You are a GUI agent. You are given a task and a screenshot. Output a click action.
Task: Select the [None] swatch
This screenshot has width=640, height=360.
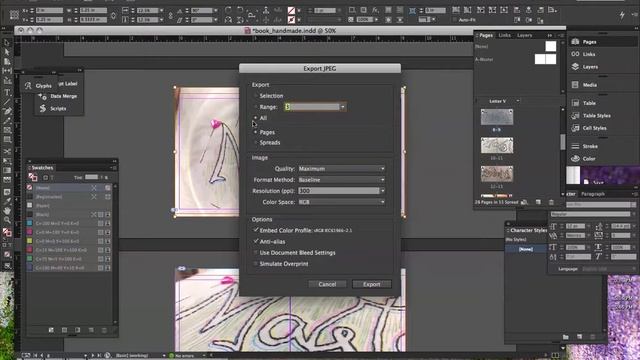(x=69, y=188)
